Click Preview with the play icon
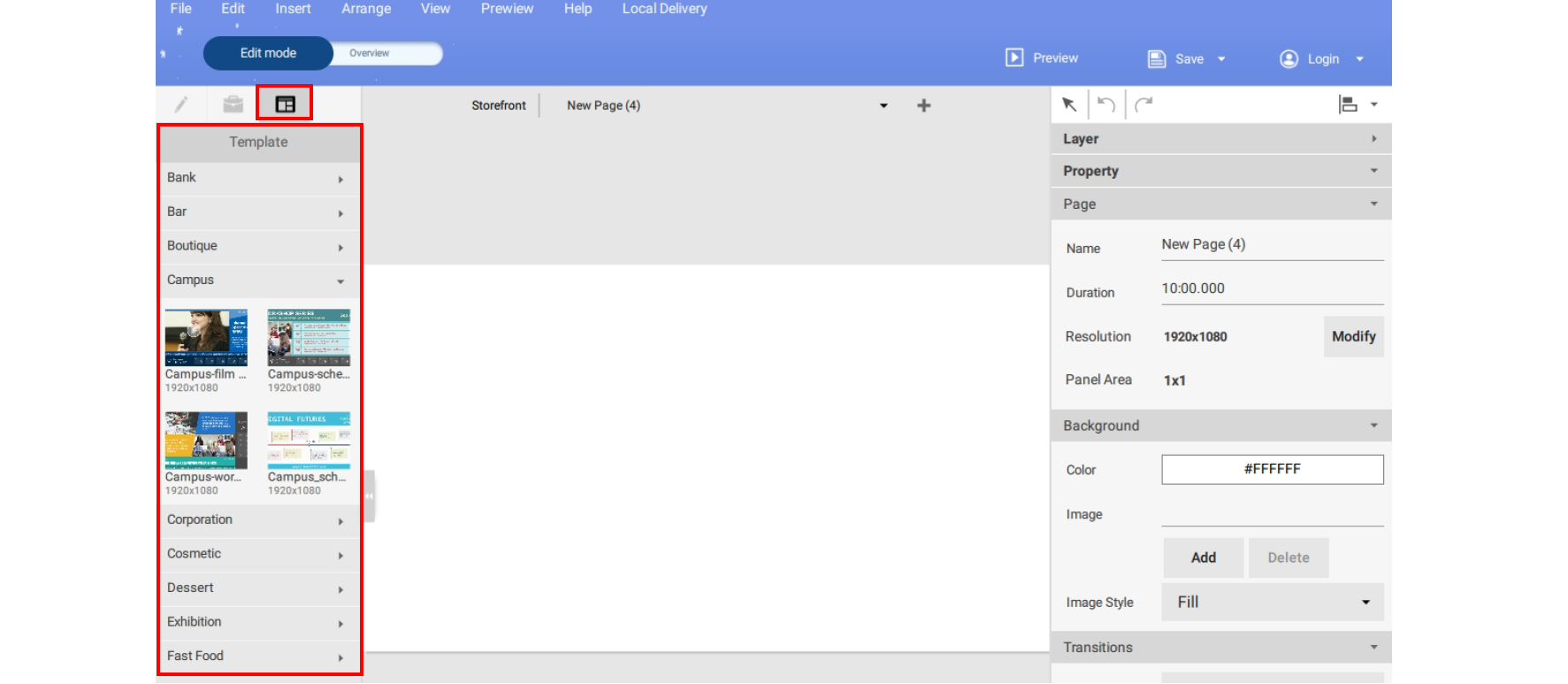Viewport: 1568px width, 684px height. coord(1042,58)
